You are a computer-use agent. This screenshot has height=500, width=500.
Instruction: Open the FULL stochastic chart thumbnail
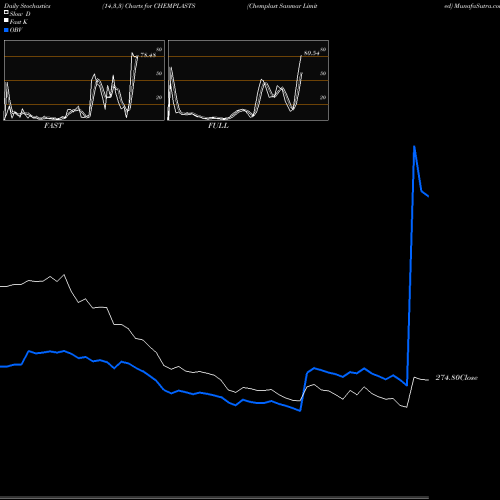(x=248, y=80)
